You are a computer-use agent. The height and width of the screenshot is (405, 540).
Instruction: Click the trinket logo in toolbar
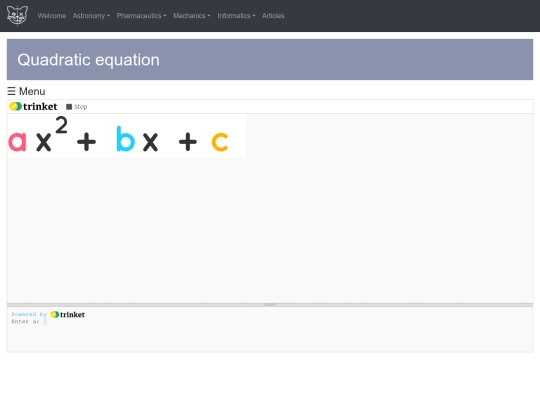[33, 106]
